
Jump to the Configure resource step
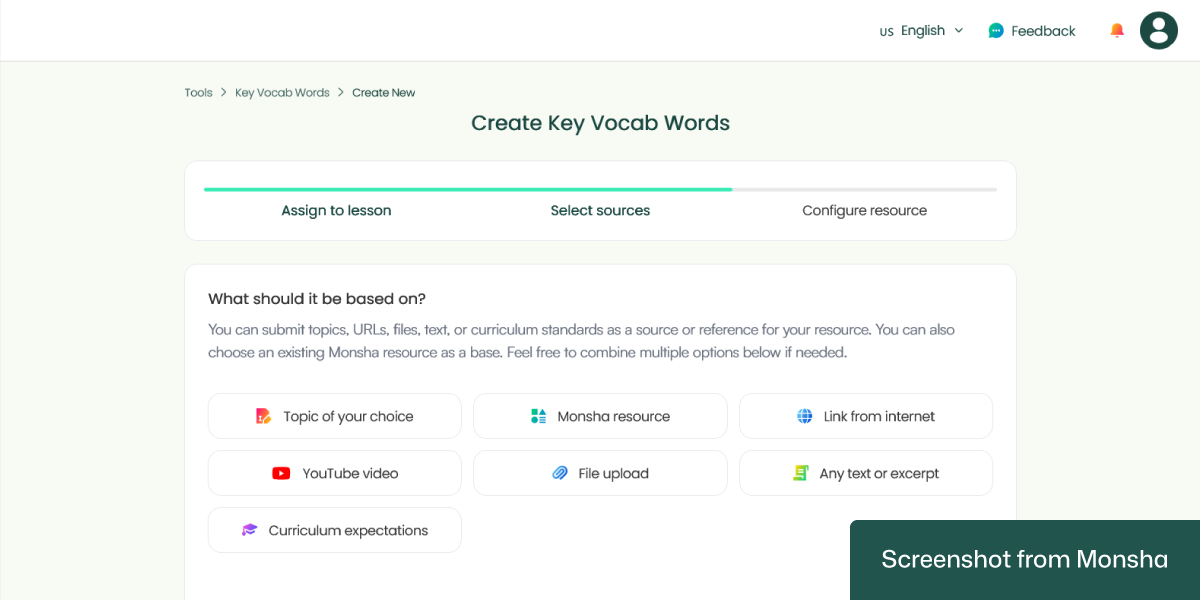point(864,211)
